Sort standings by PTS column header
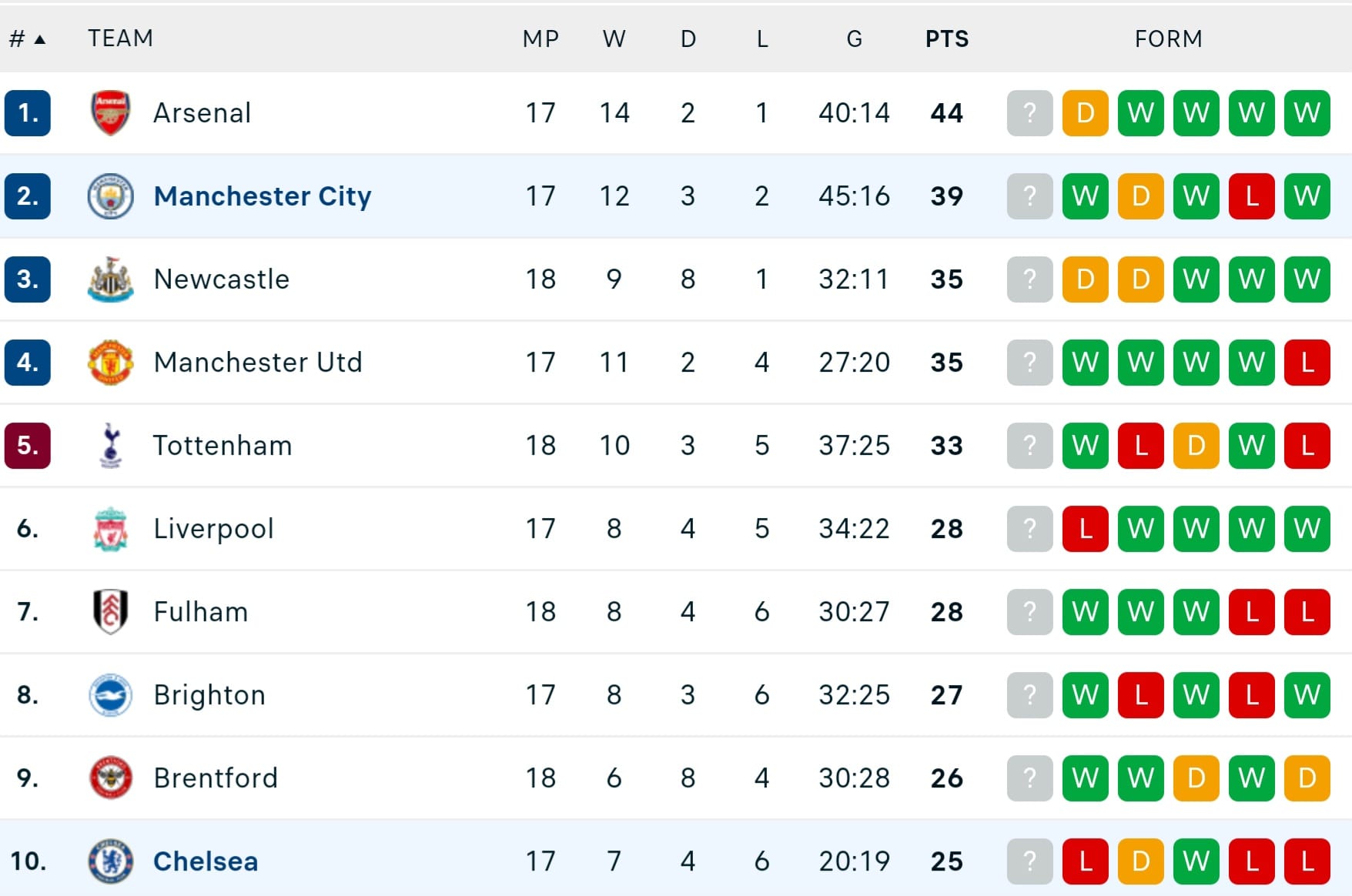 tap(947, 38)
